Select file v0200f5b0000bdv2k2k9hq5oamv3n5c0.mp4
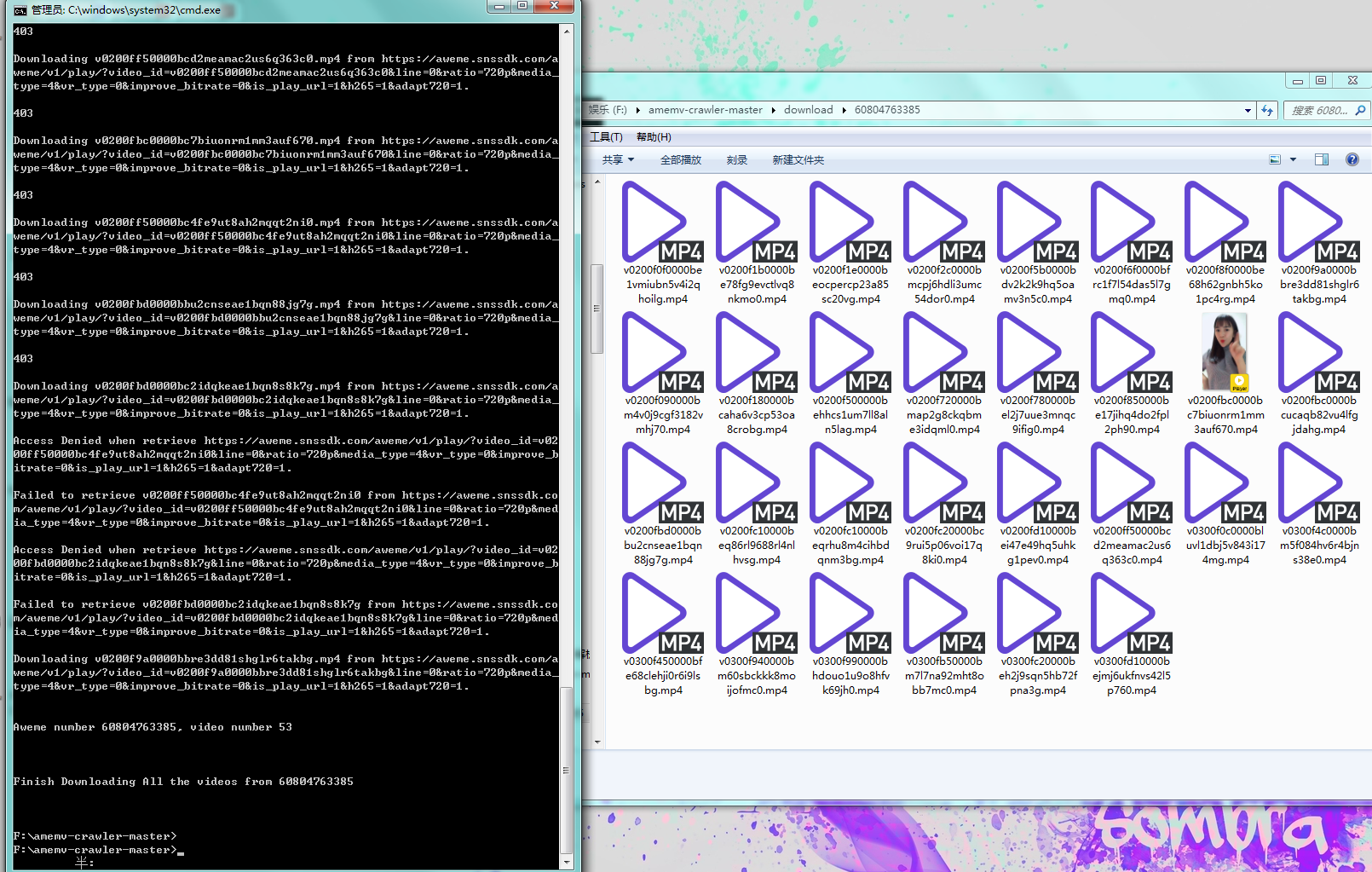This screenshot has width=1372, height=872. point(1038,243)
